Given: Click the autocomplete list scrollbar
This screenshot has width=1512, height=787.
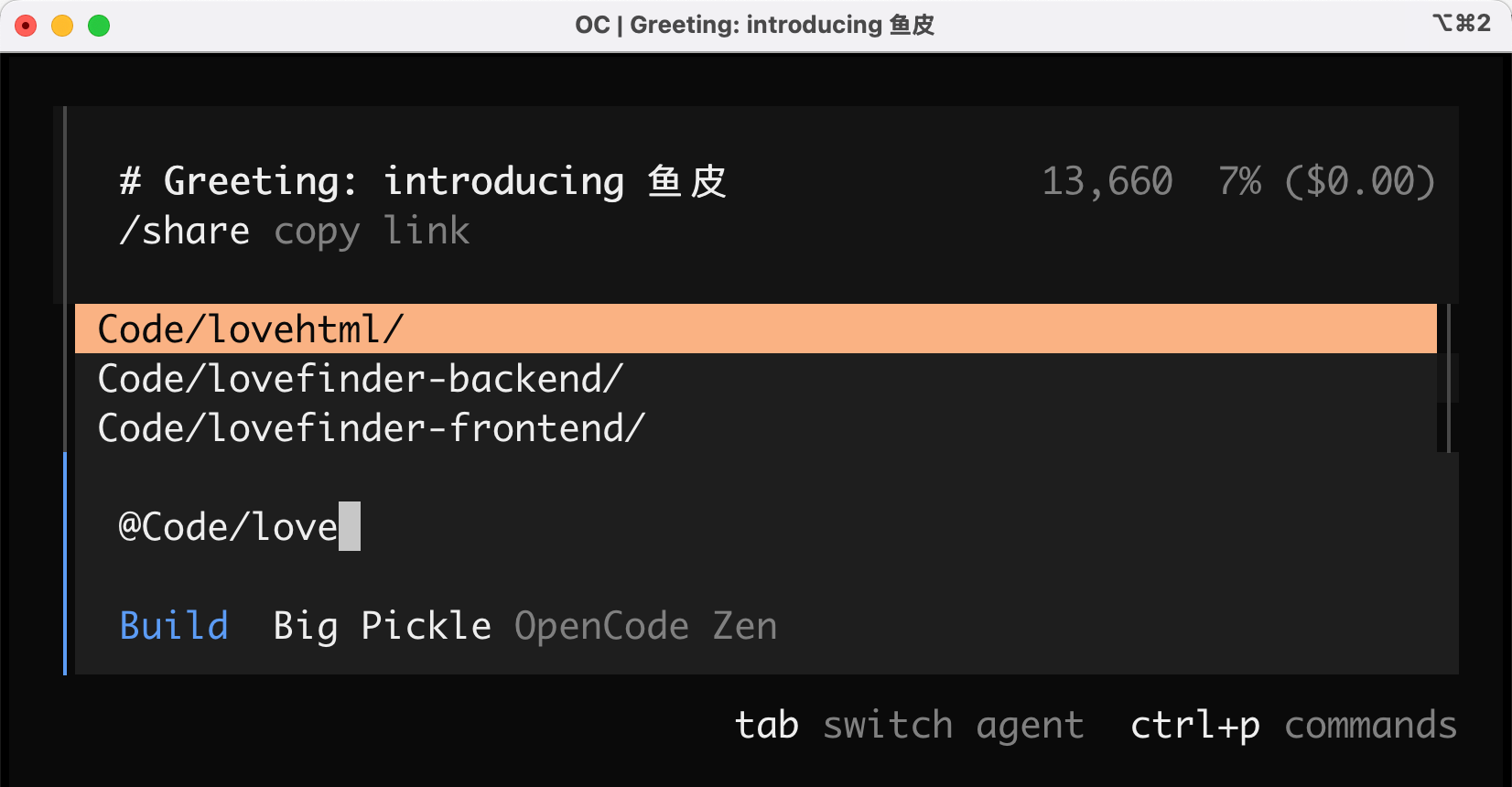Looking at the screenshot, I should (x=1447, y=377).
